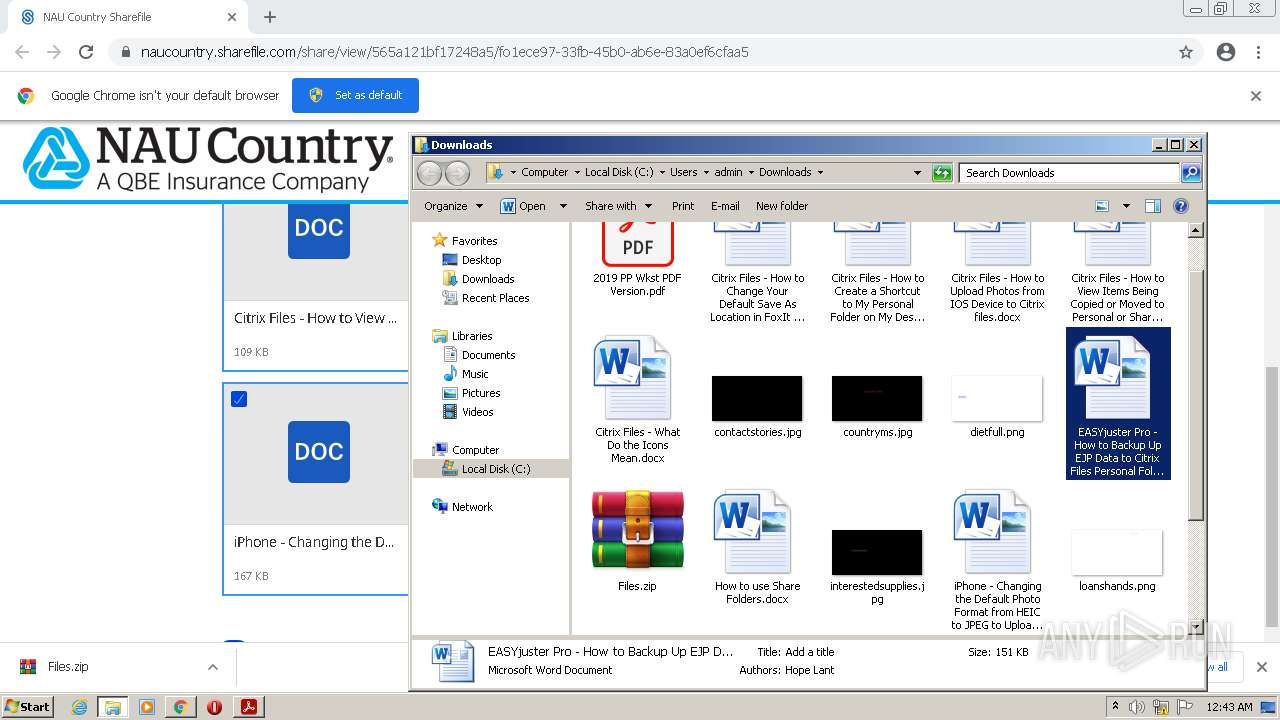This screenshot has width=1280, height=720.
Task: Click the Computer breadcrumb in address bar
Action: coord(544,172)
